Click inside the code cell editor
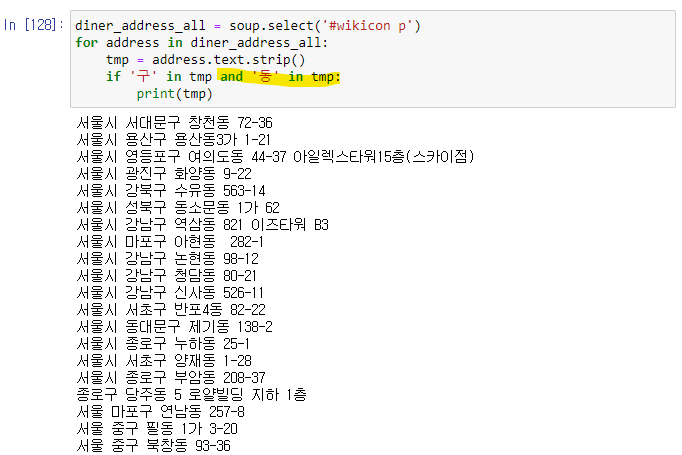Image resolution: width=682 pixels, height=455 pixels. [373, 59]
